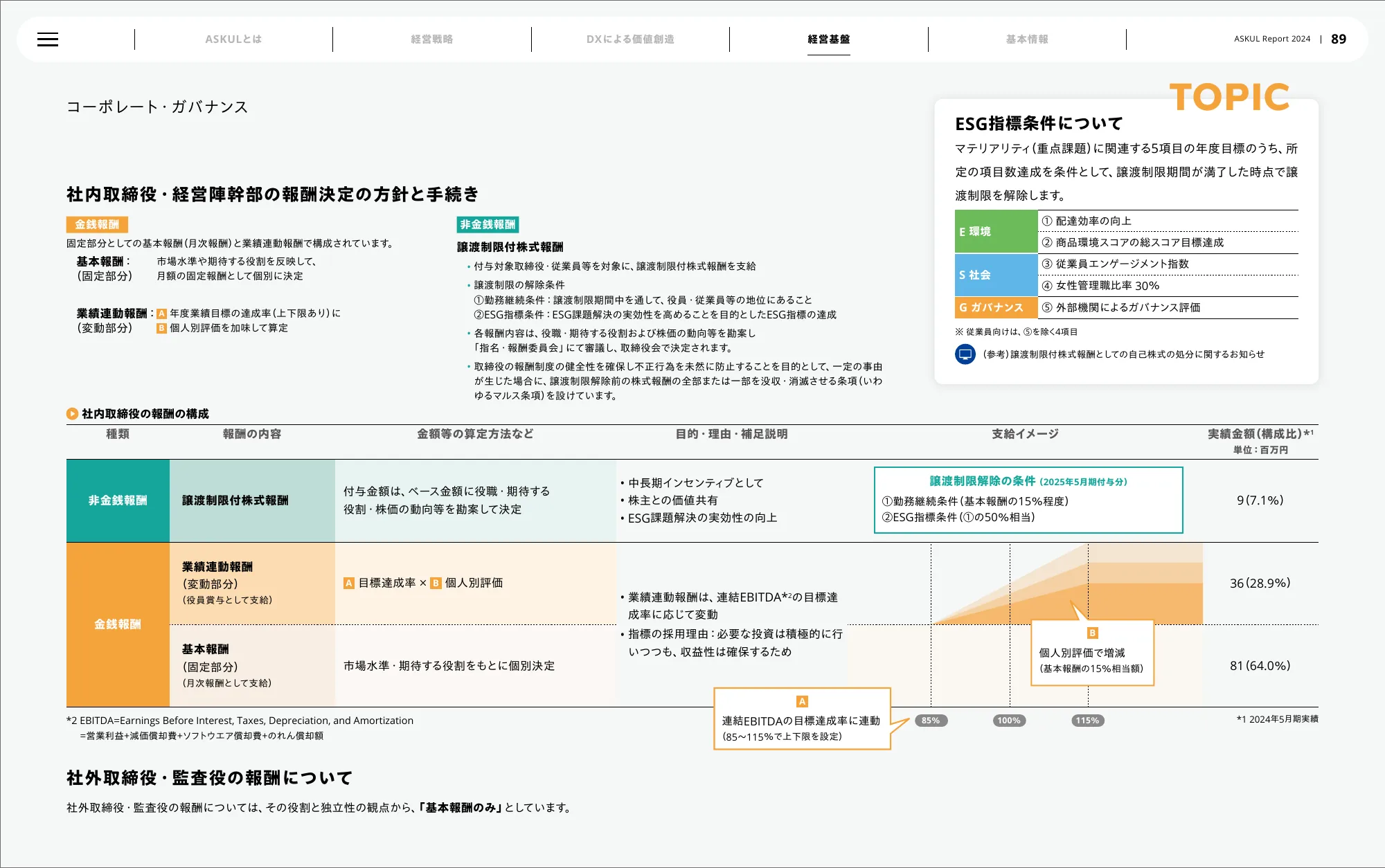Click orange arrow bullet beside 社内取締役の報酬の構成
The width and height of the screenshot is (1385, 868).
click(72, 414)
